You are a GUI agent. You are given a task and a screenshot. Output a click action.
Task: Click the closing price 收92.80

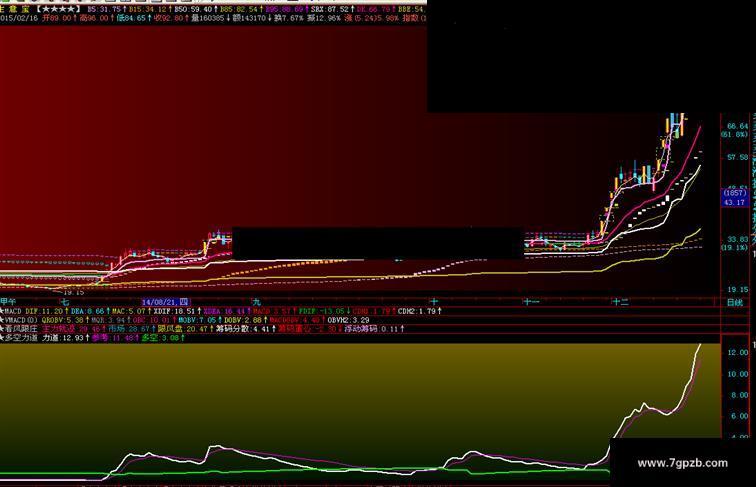(169, 18)
